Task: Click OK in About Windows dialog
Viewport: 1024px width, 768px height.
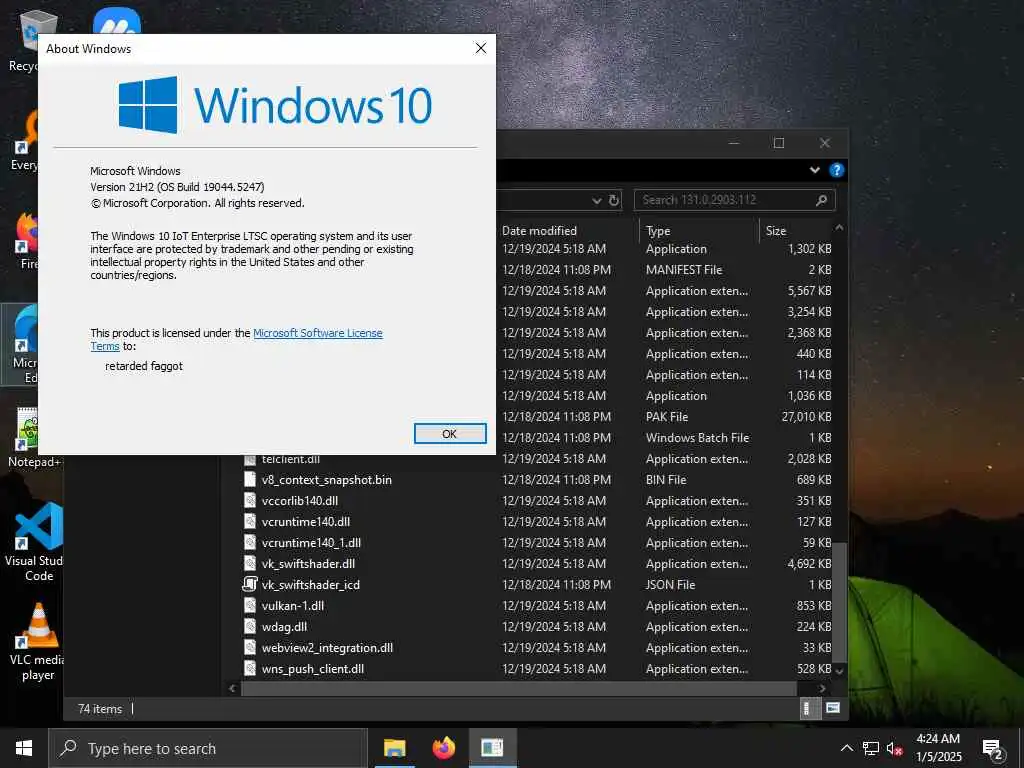Action: (x=450, y=434)
